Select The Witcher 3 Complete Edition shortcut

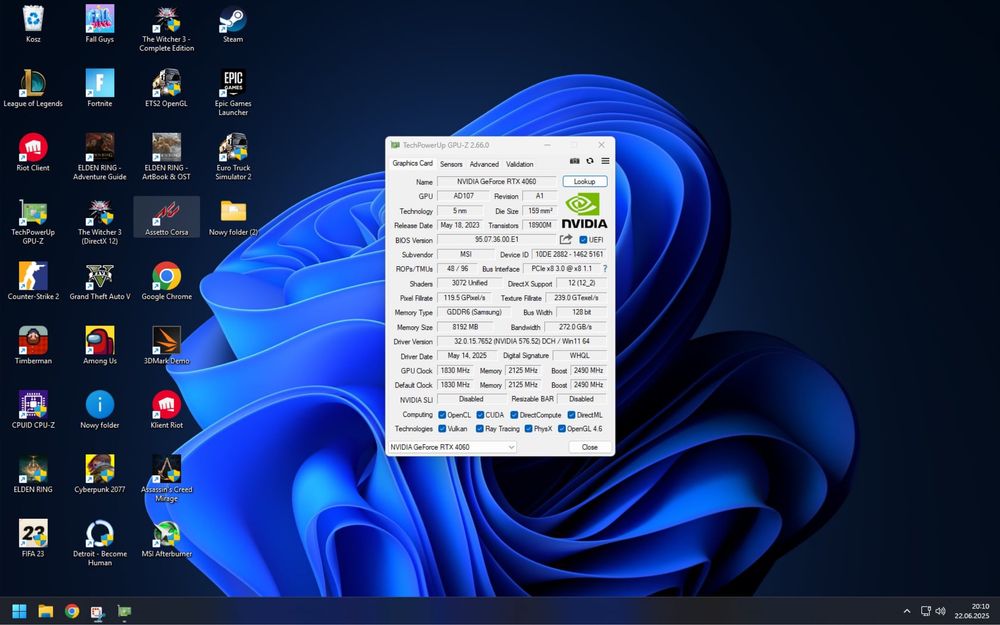click(x=166, y=29)
